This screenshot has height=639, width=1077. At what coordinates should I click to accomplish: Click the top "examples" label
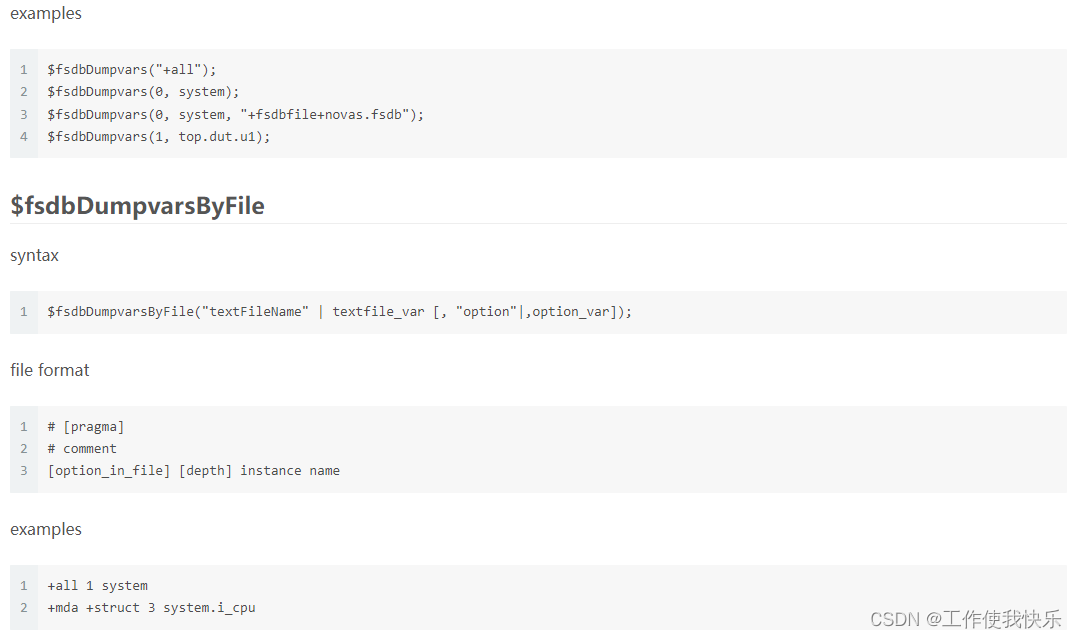46,14
